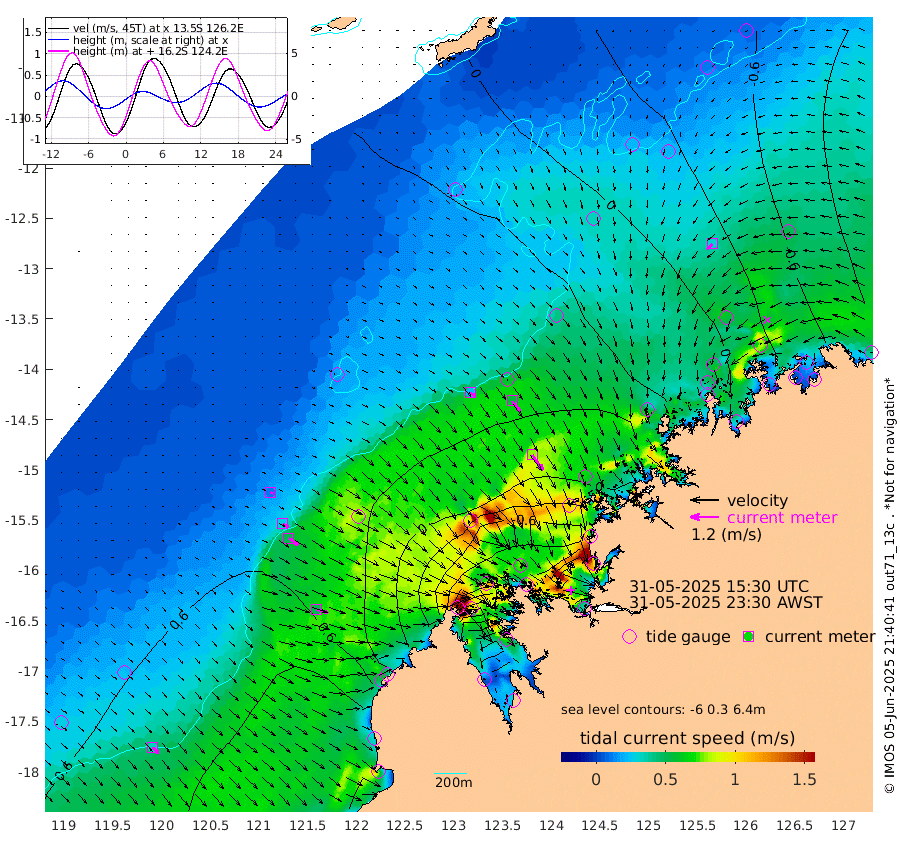This screenshot has height=846, width=900.
Task: Click the tidal current speed colorbar
Action: 688,756
